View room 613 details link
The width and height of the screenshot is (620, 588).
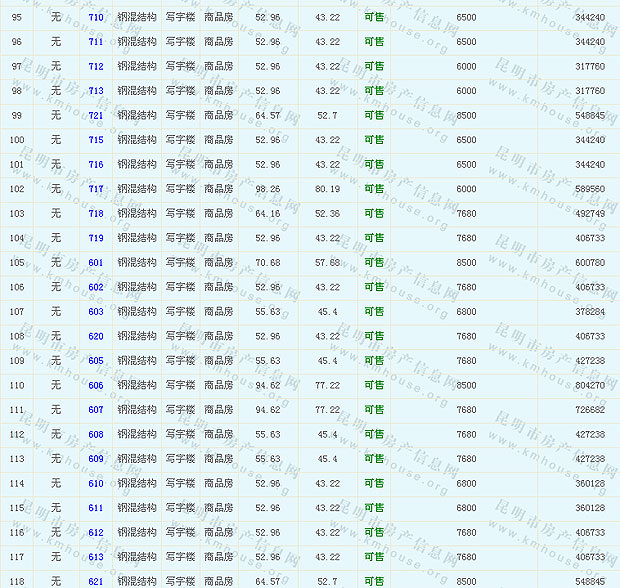95,557
